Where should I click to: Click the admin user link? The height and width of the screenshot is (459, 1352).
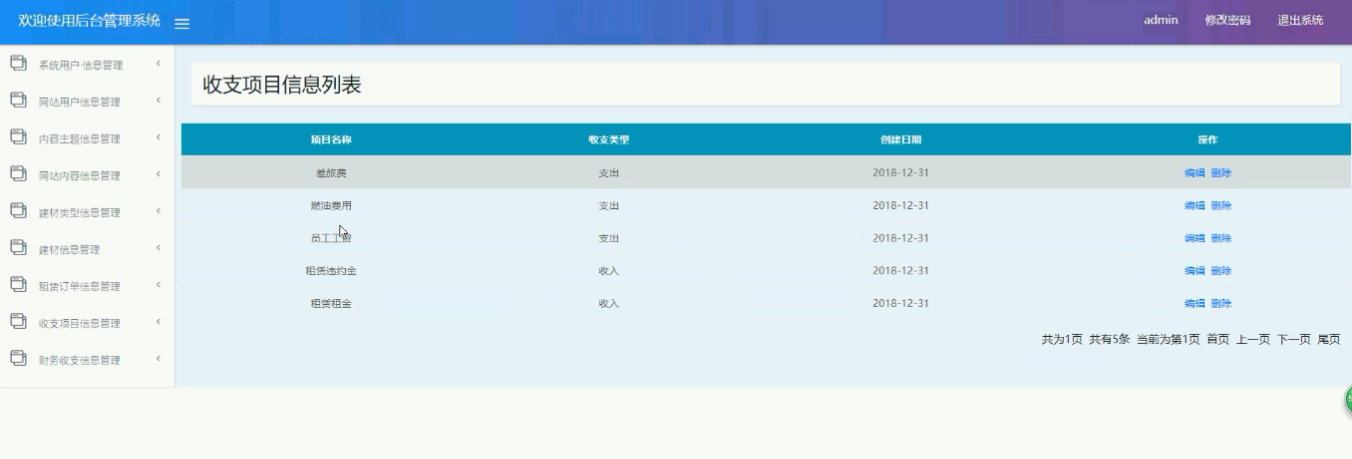pyautogui.click(x=1161, y=20)
